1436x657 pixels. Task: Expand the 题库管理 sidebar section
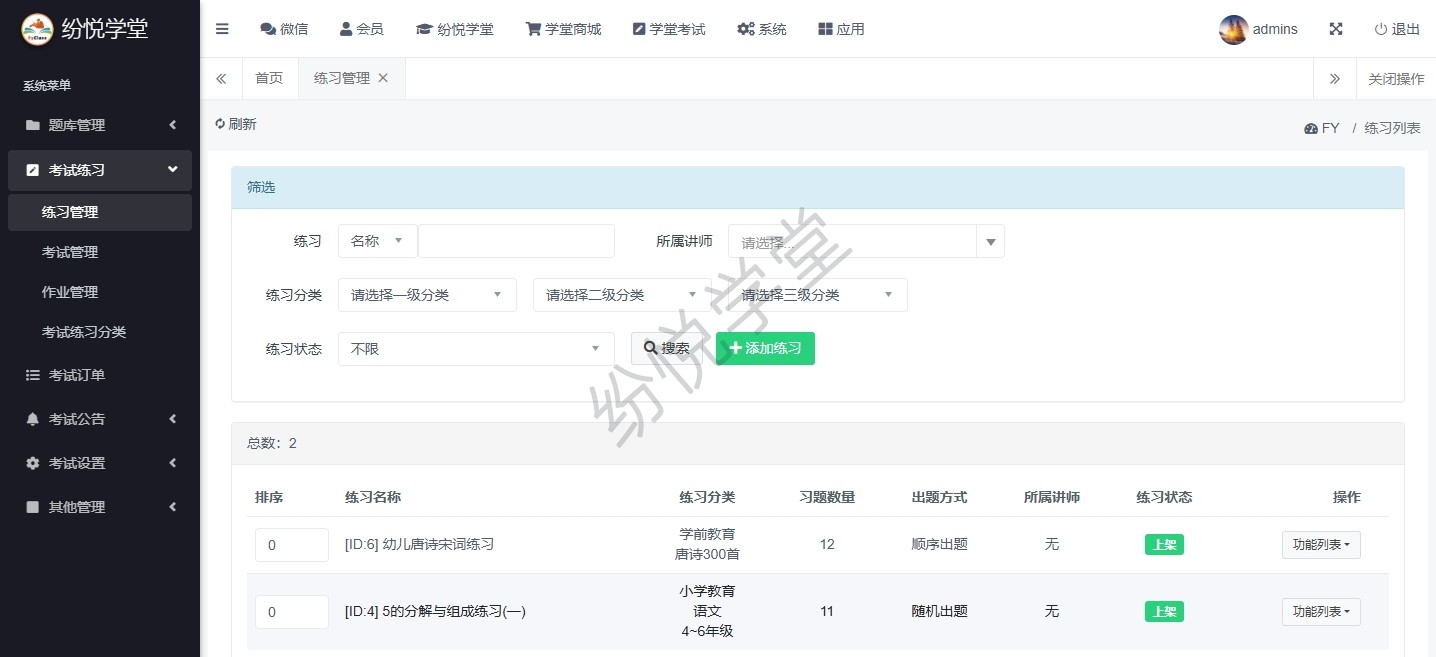coord(100,125)
